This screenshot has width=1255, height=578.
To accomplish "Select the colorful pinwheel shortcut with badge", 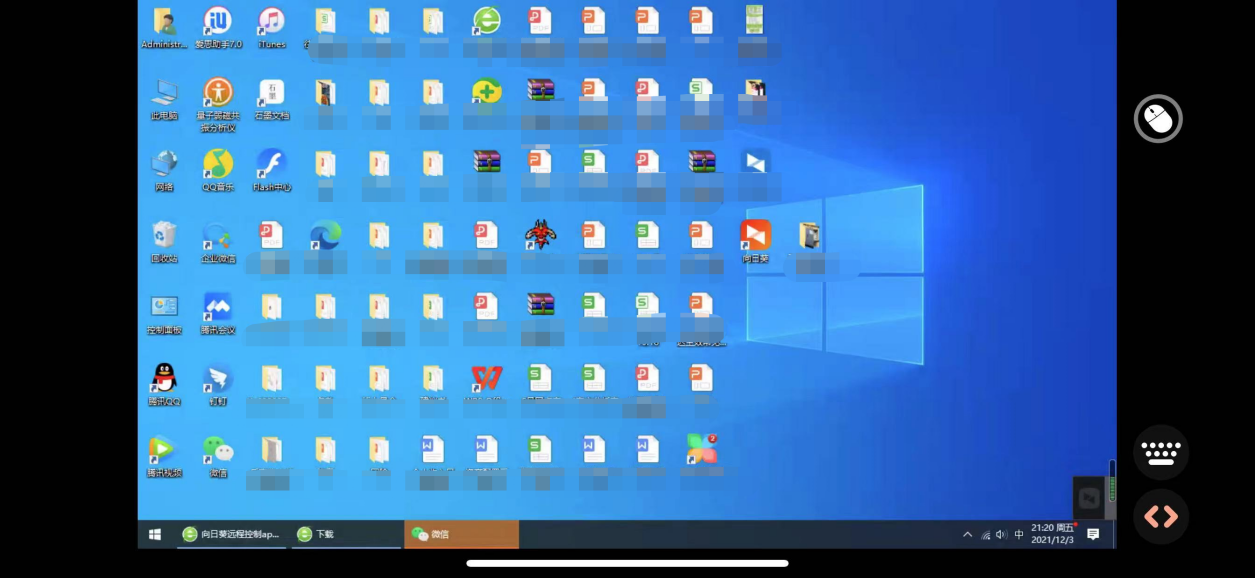I will point(702,449).
